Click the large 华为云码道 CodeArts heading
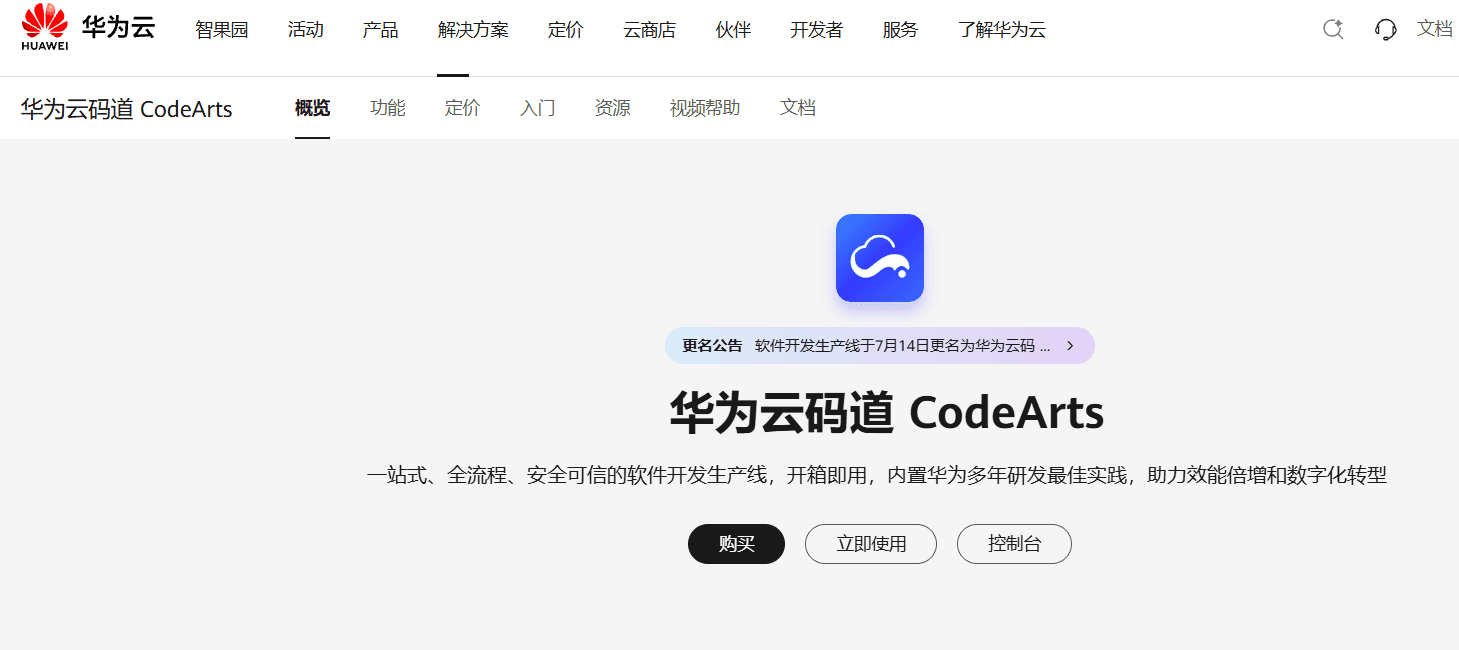Viewport: 1459px width, 650px height. [887, 412]
